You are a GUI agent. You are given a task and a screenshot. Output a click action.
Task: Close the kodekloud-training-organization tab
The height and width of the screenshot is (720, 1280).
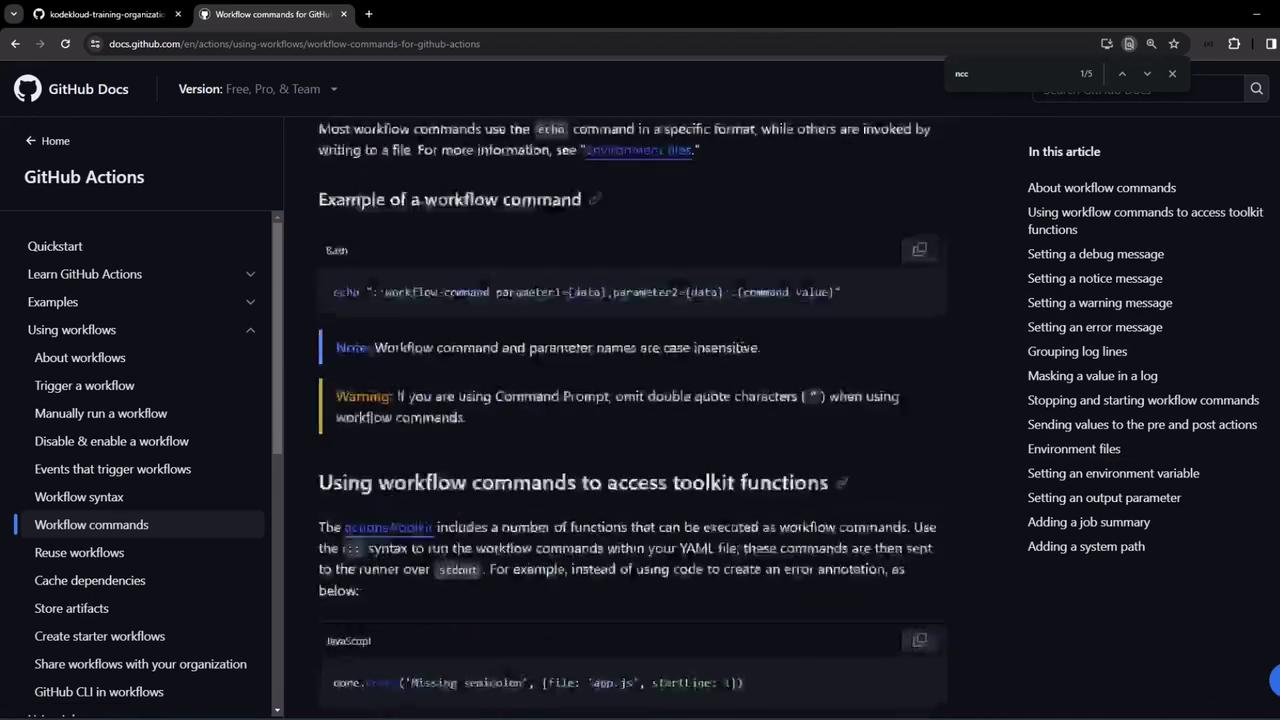click(178, 14)
